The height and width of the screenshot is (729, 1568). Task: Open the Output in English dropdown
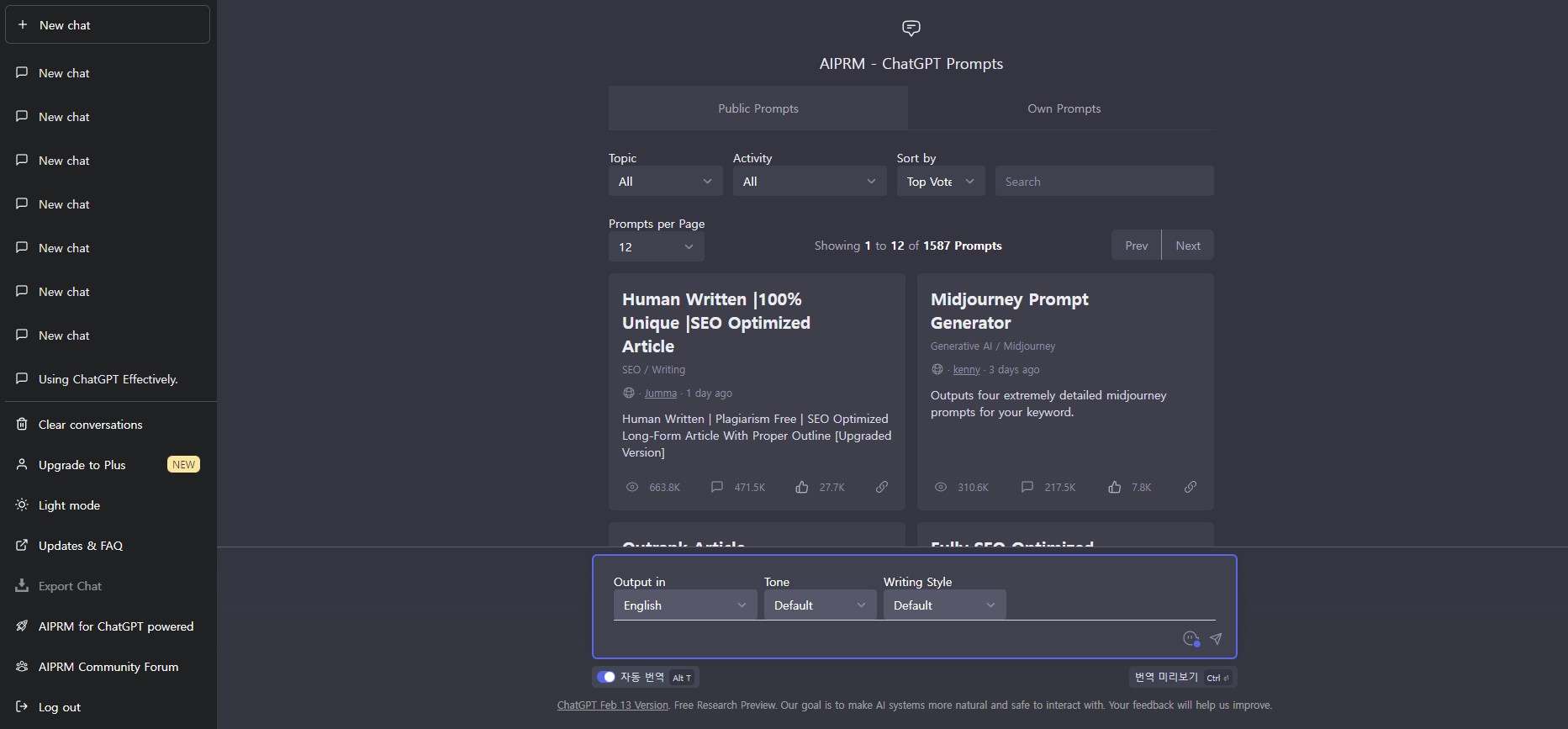(685, 605)
